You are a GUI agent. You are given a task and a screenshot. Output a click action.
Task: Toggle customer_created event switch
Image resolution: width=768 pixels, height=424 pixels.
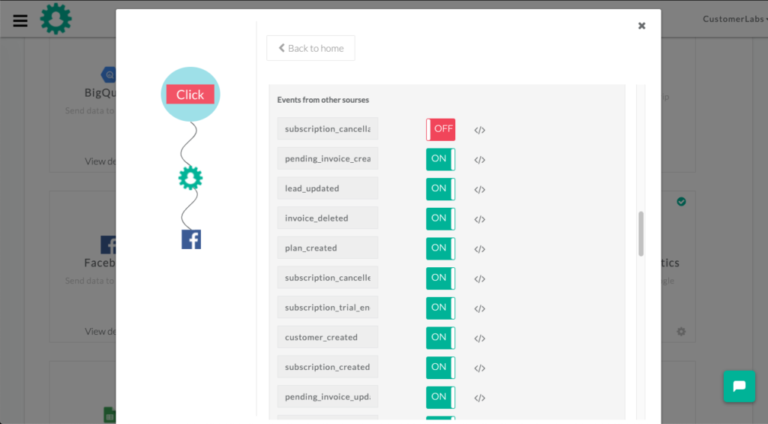pyautogui.click(x=440, y=338)
